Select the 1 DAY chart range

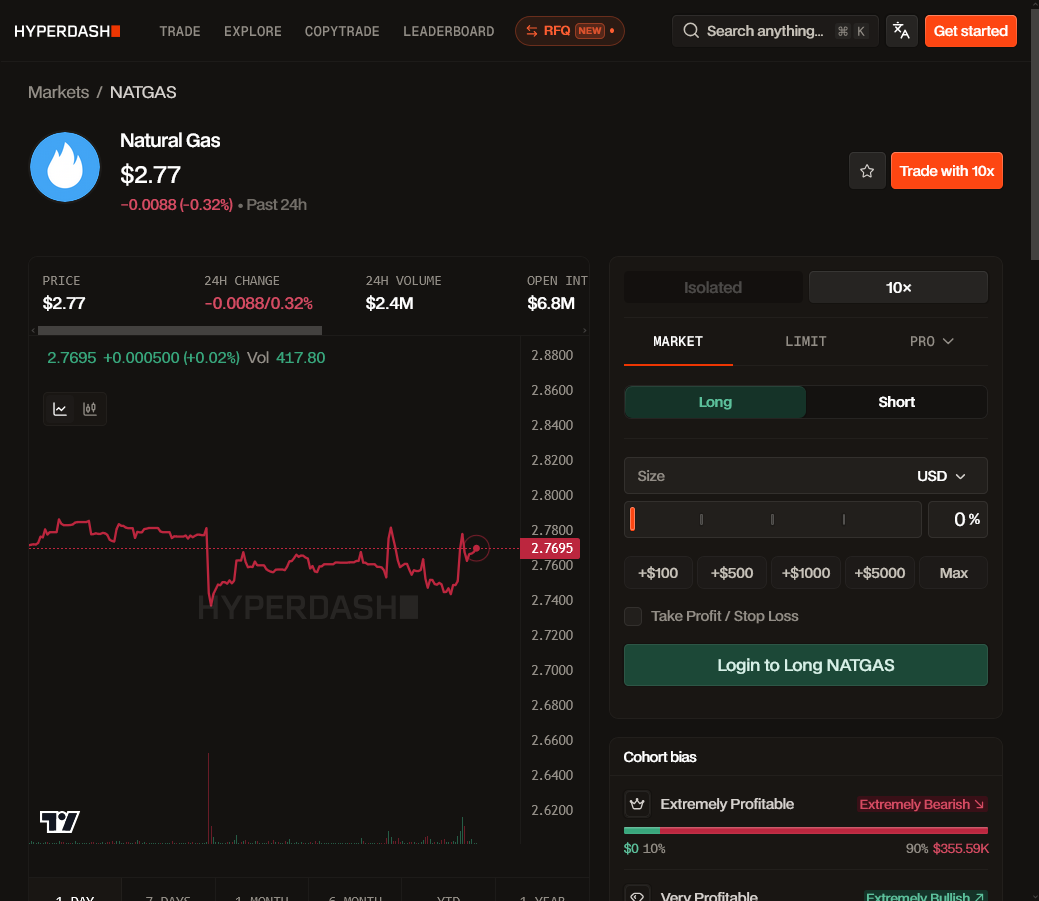click(75, 892)
